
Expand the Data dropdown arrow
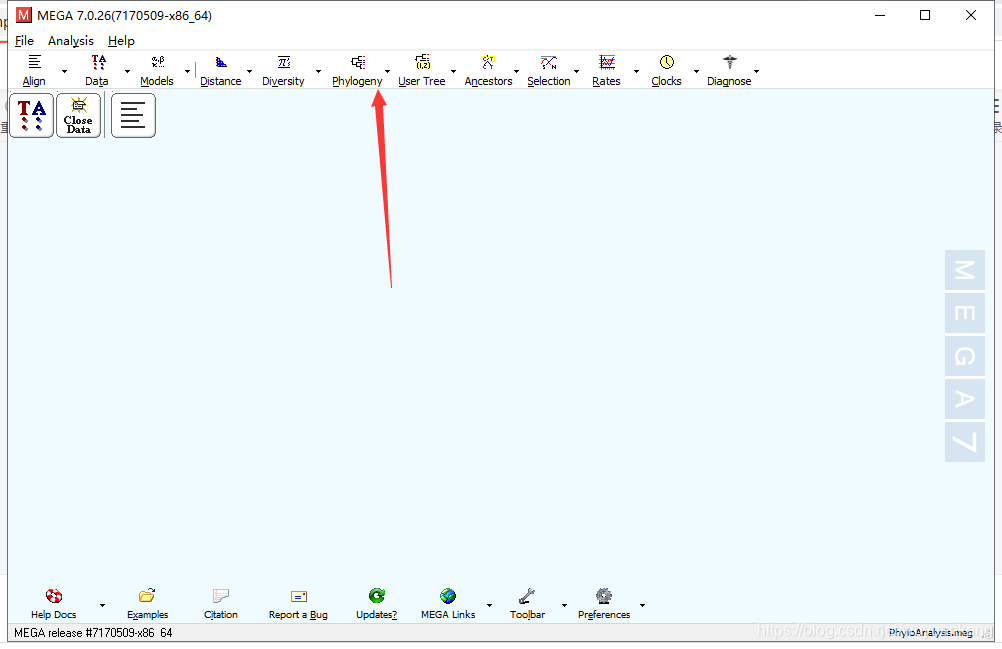(x=127, y=72)
